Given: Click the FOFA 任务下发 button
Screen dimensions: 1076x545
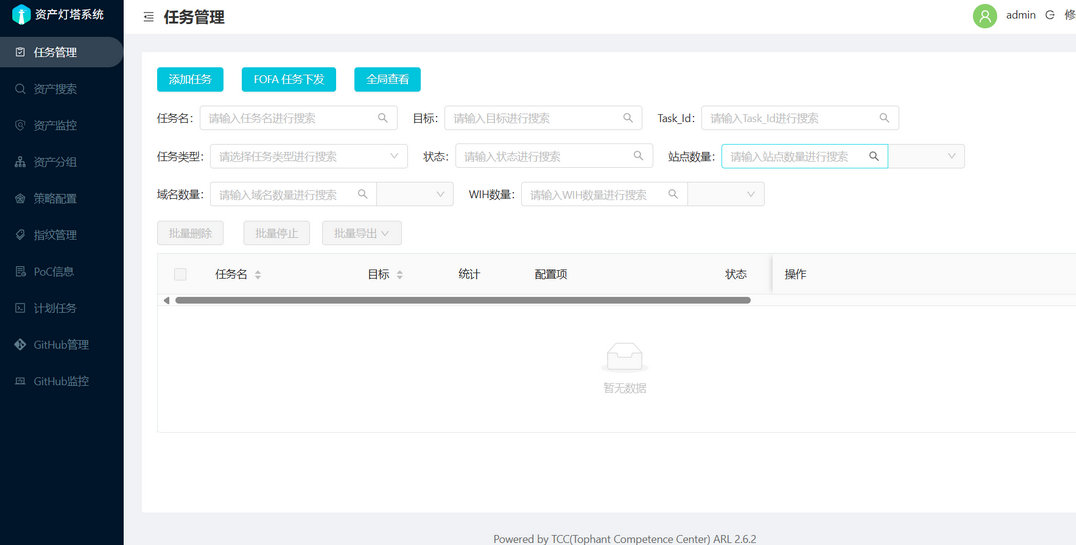Looking at the screenshot, I should click(289, 79).
